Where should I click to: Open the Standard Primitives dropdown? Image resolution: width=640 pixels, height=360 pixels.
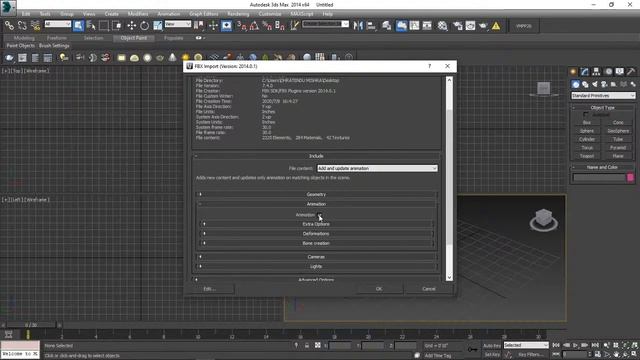(x=603, y=96)
